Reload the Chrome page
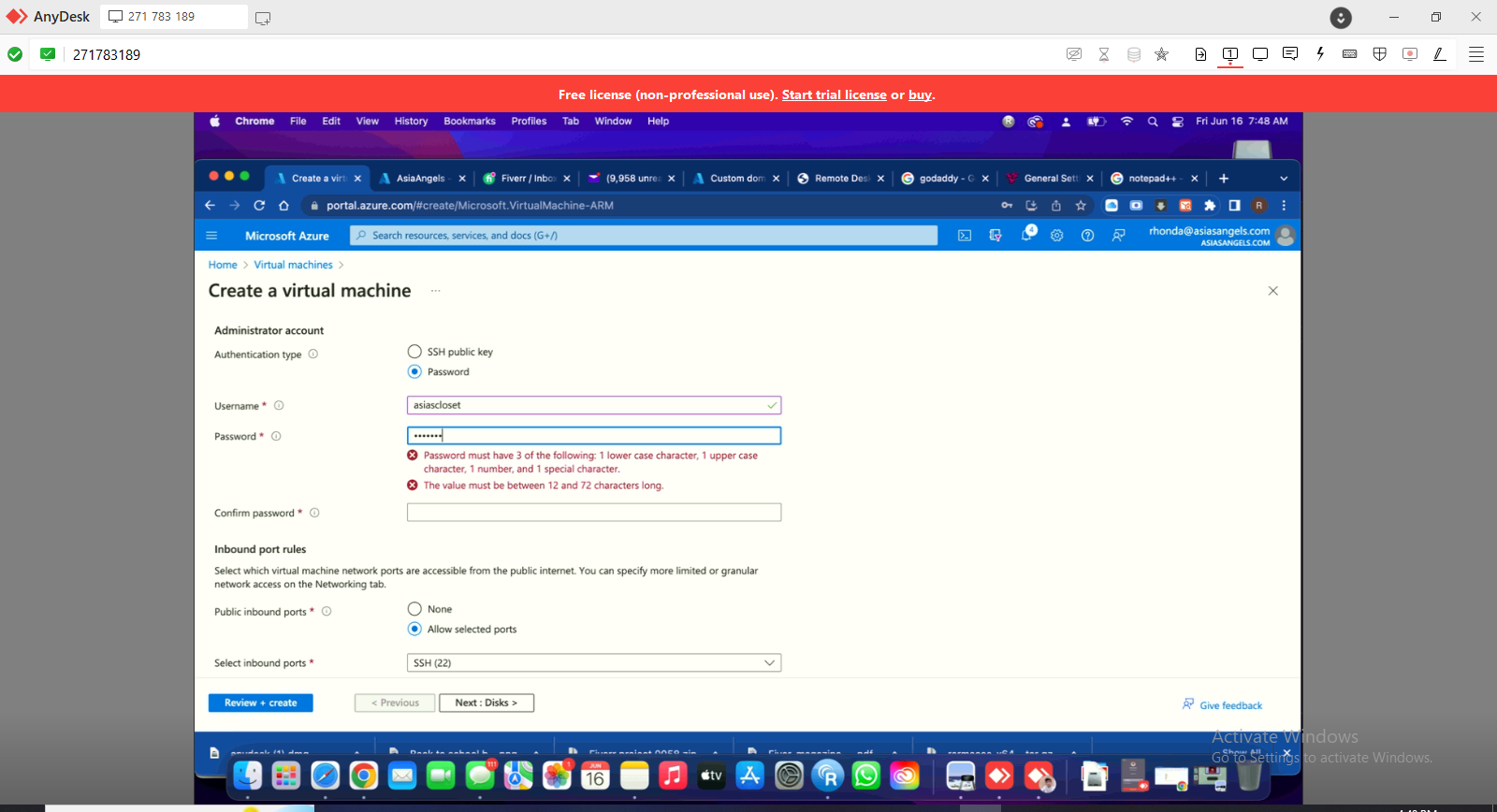This screenshot has width=1497, height=812. [x=259, y=206]
